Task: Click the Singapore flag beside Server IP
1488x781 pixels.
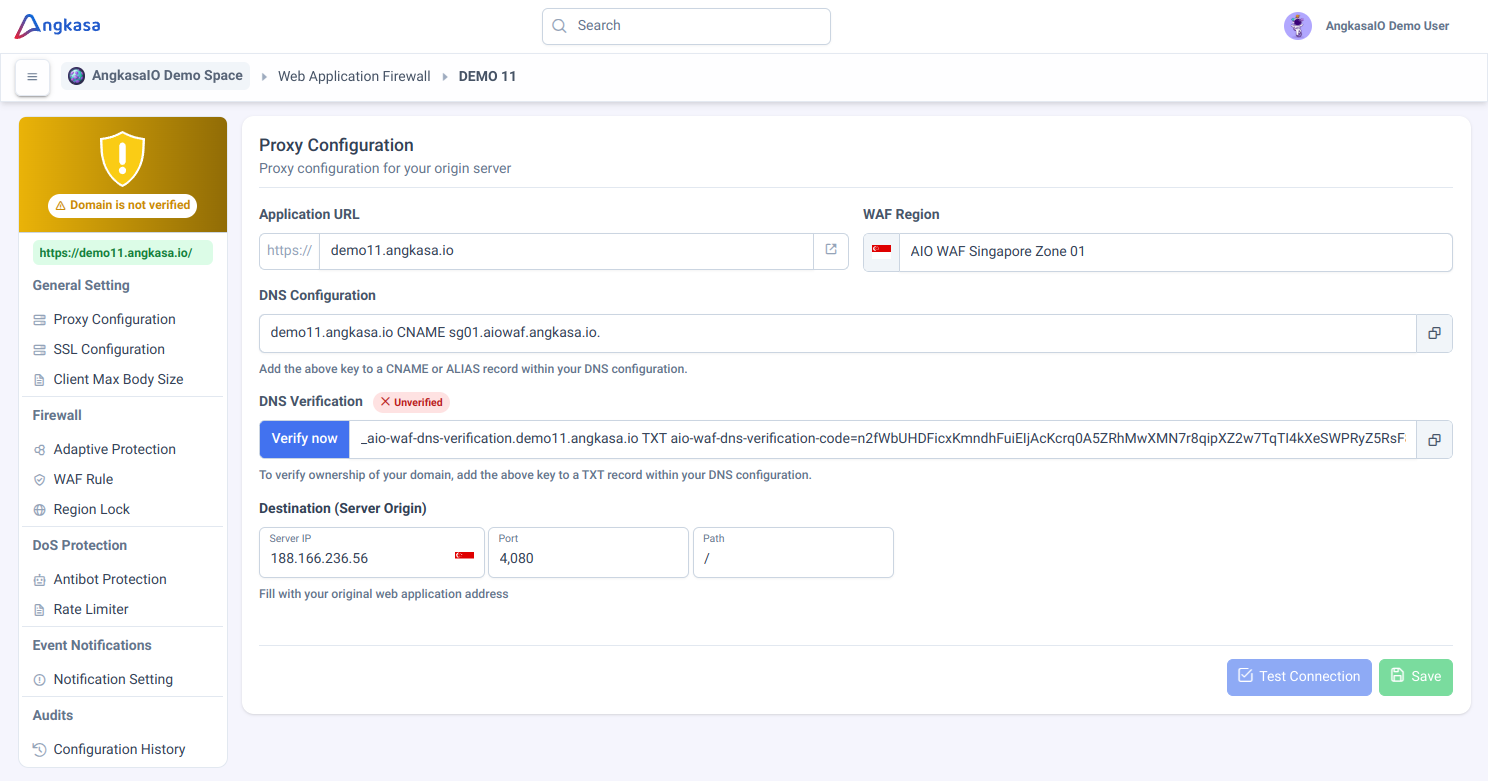Action: click(464, 555)
